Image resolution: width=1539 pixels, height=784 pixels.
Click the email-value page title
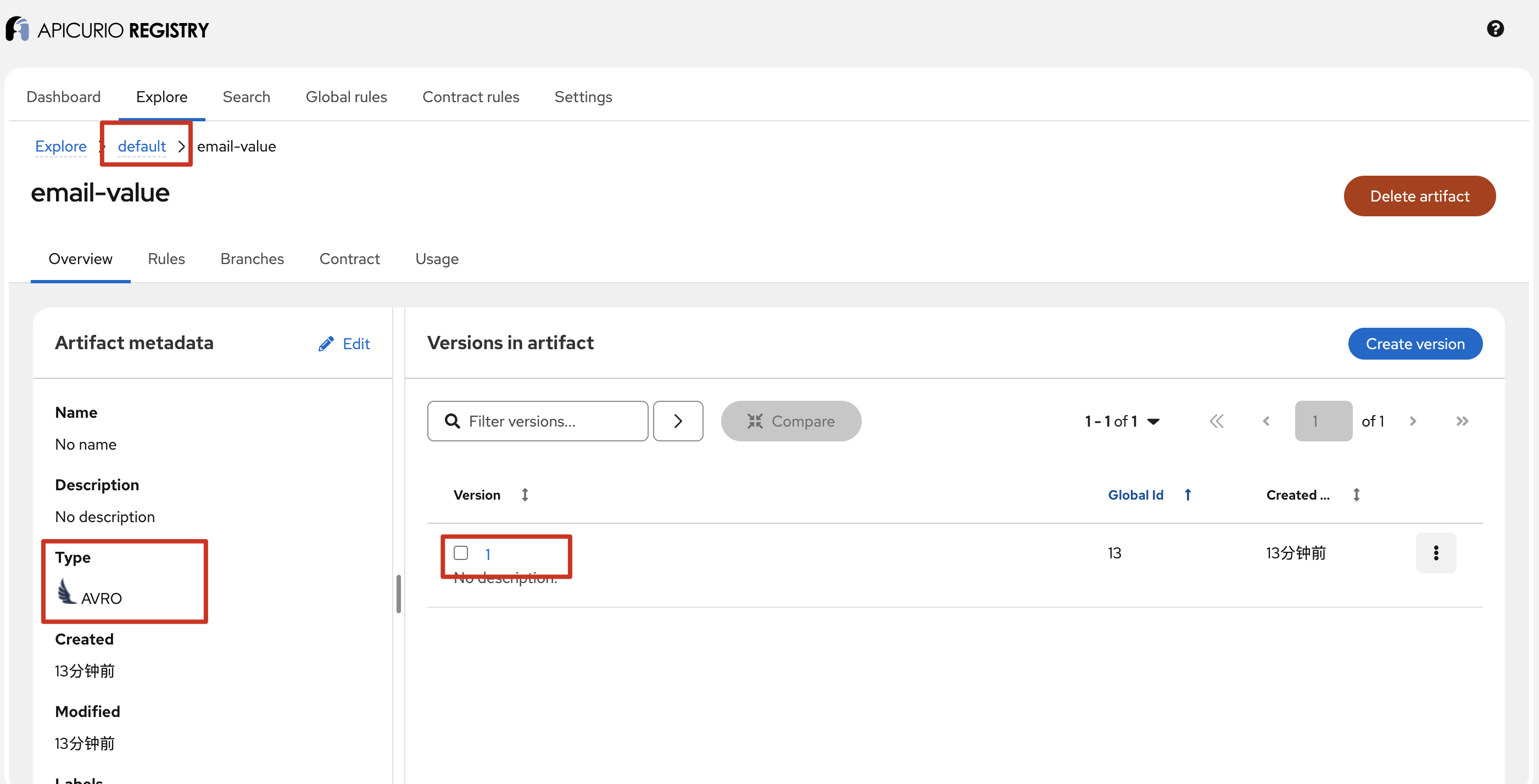(100, 193)
